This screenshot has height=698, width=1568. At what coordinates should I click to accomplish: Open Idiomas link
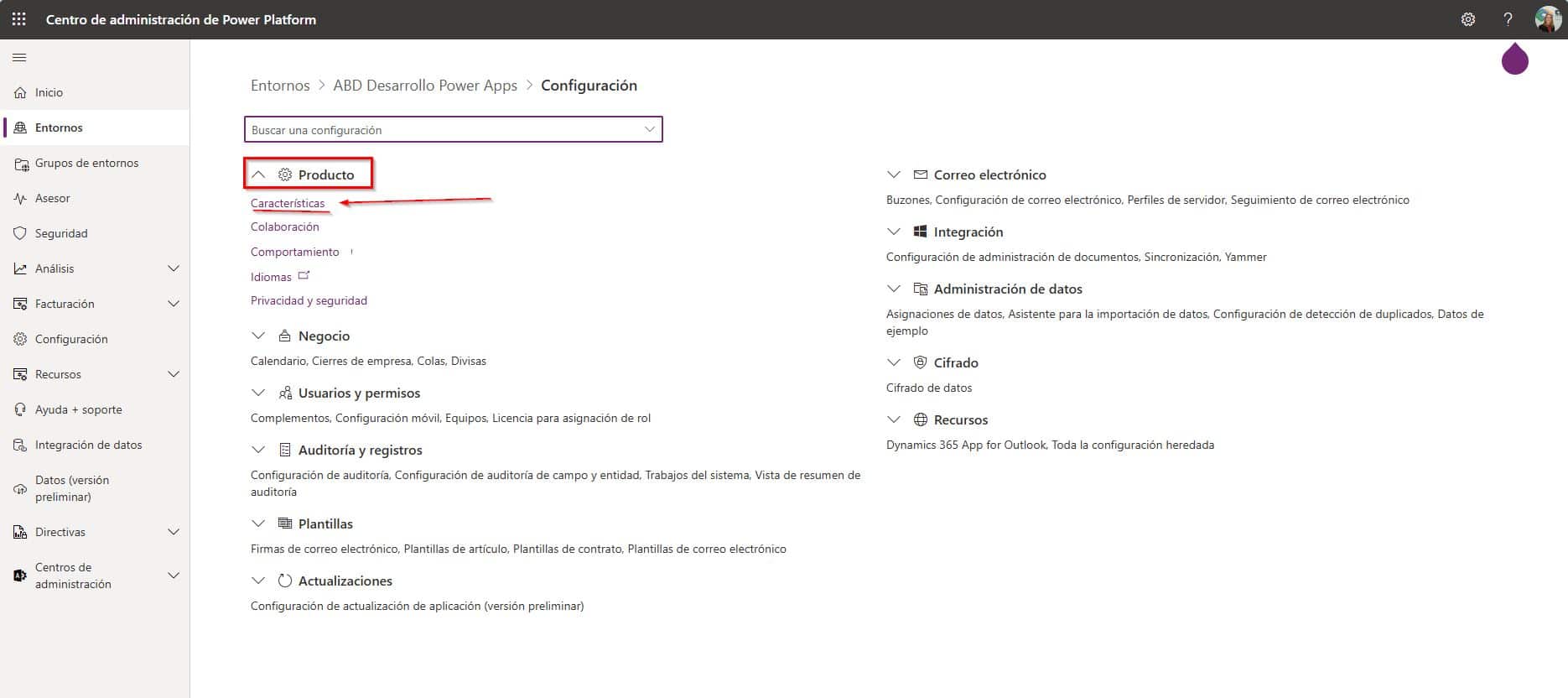271,277
